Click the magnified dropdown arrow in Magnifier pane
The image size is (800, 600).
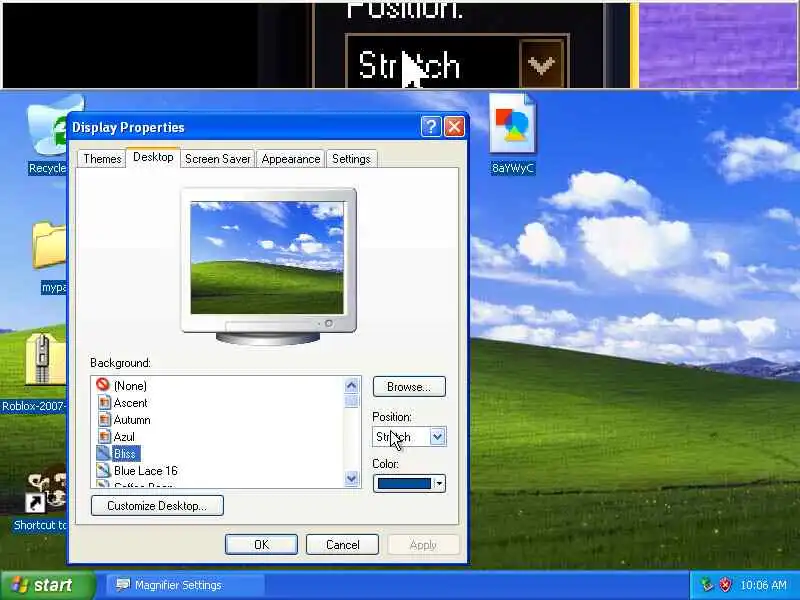(541, 64)
